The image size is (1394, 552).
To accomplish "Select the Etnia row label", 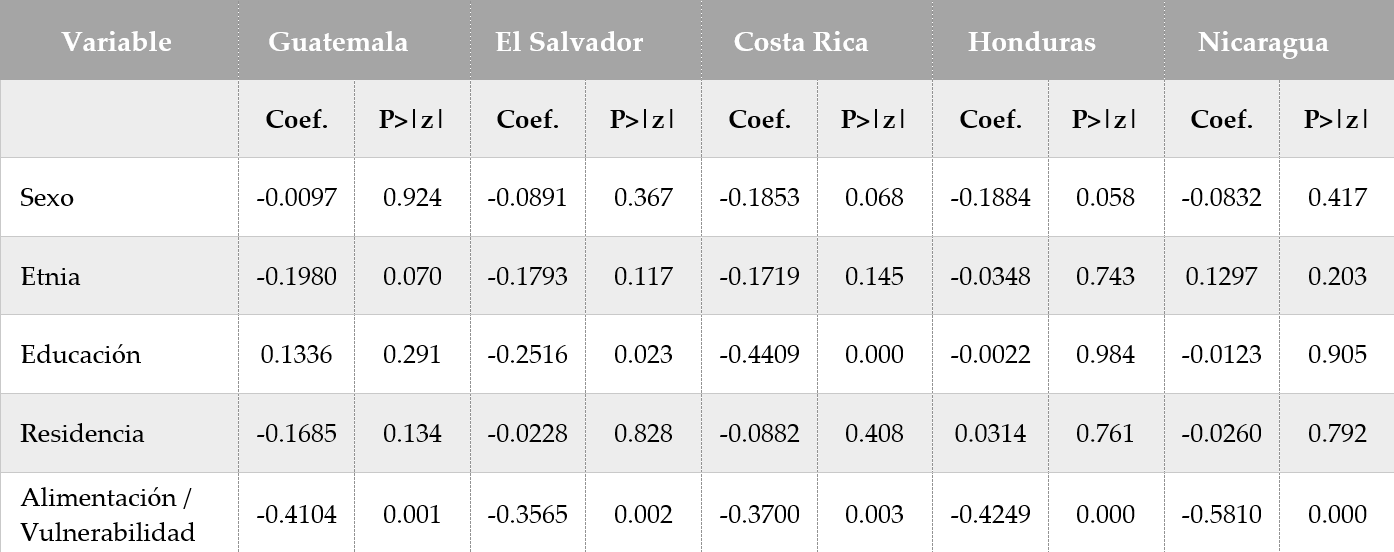I will coord(49,276).
